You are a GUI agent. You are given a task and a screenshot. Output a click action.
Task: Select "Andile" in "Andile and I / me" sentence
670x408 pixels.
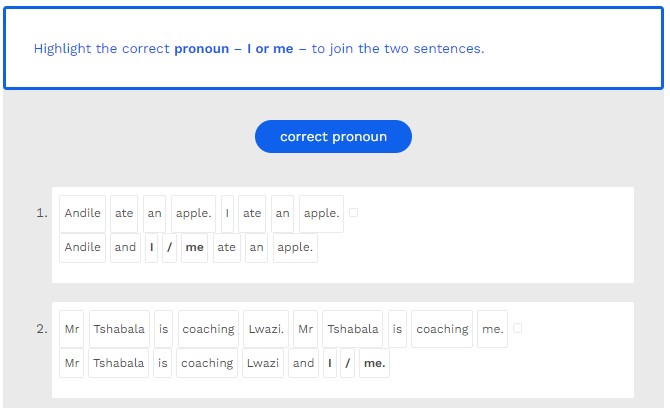pyautogui.click(x=82, y=248)
